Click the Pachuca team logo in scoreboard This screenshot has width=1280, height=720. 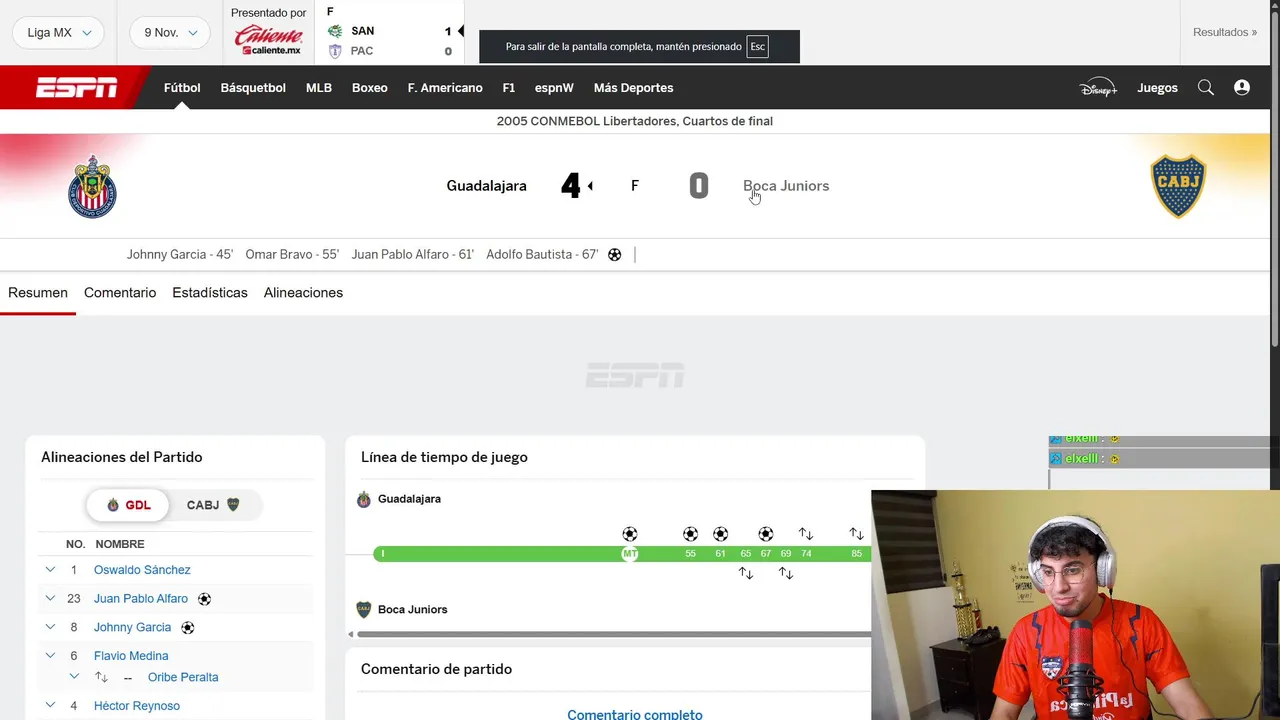335,51
